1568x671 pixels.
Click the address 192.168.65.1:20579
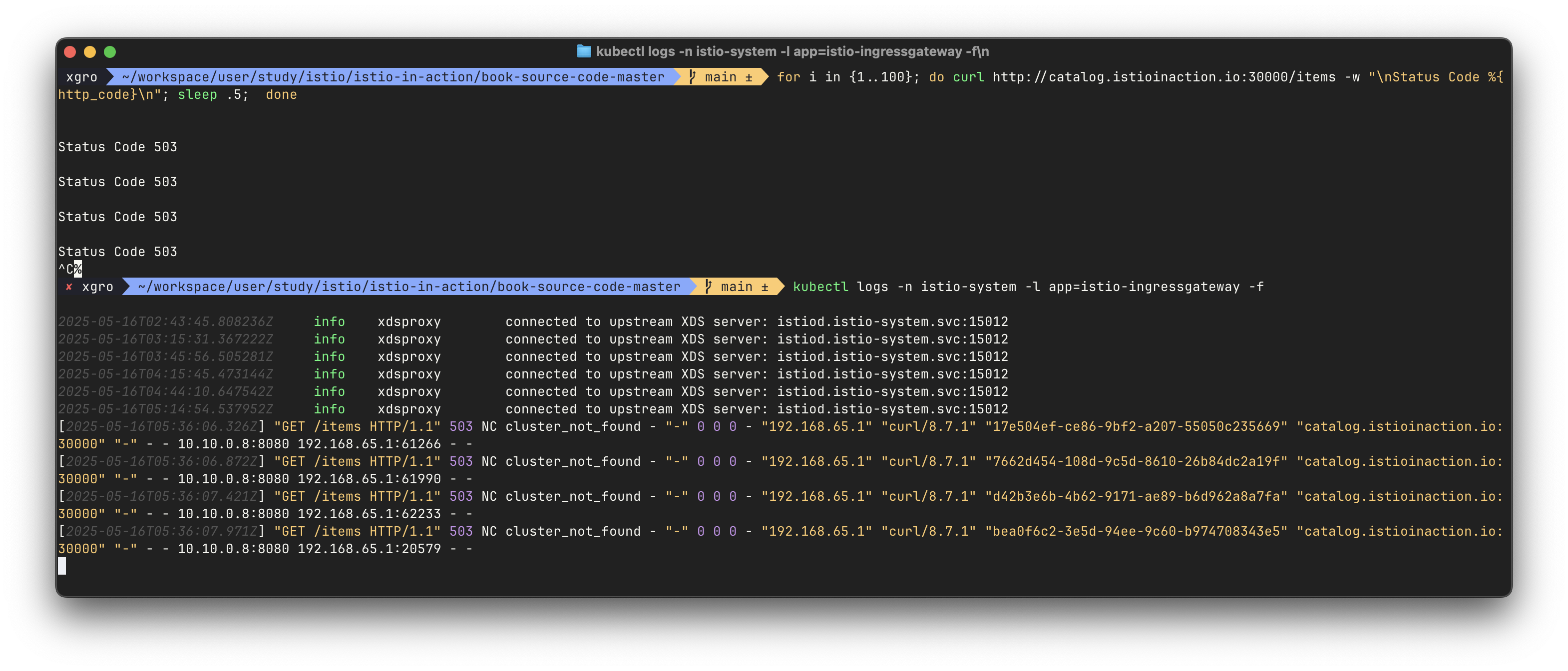click(x=369, y=549)
